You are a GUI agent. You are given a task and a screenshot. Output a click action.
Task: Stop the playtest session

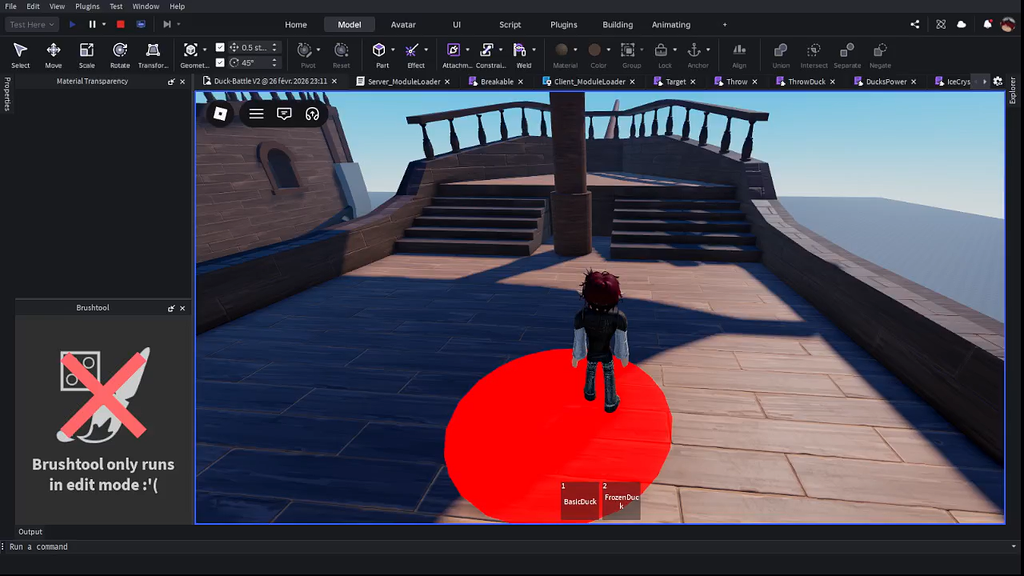click(120, 24)
